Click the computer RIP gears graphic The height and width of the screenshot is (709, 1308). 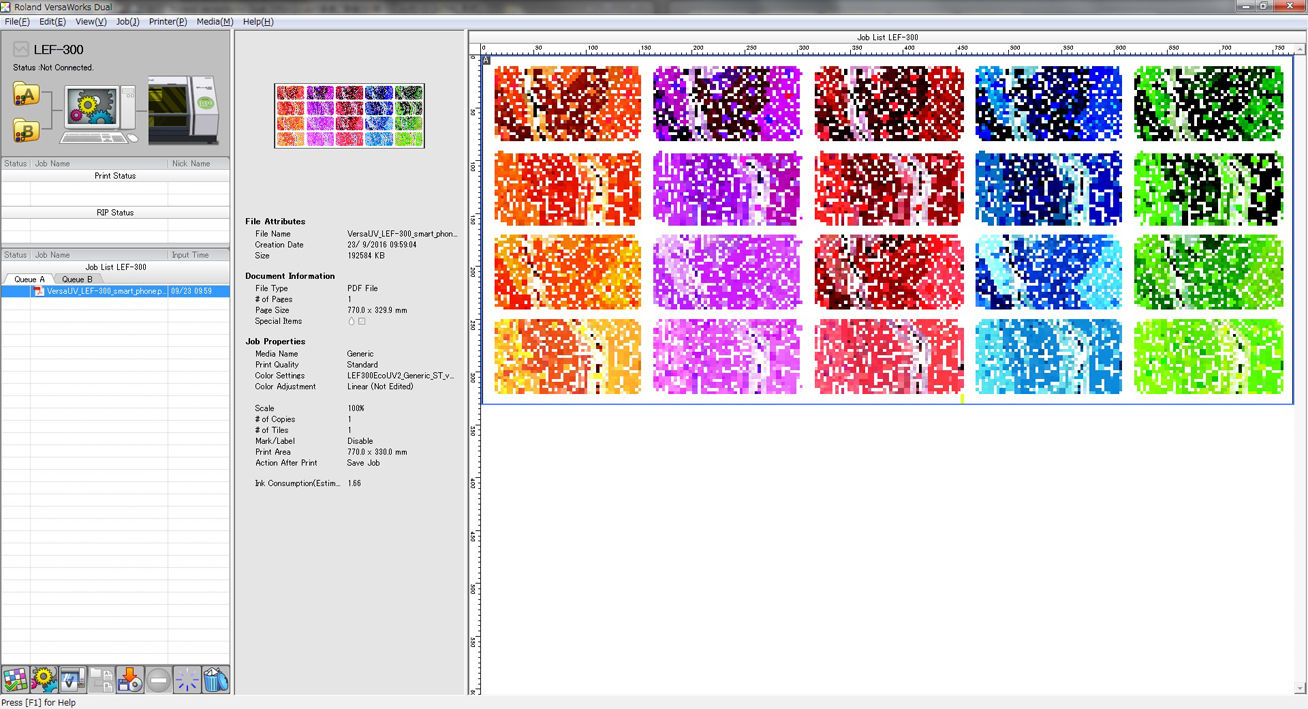pyautogui.click(x=100, y=115)
